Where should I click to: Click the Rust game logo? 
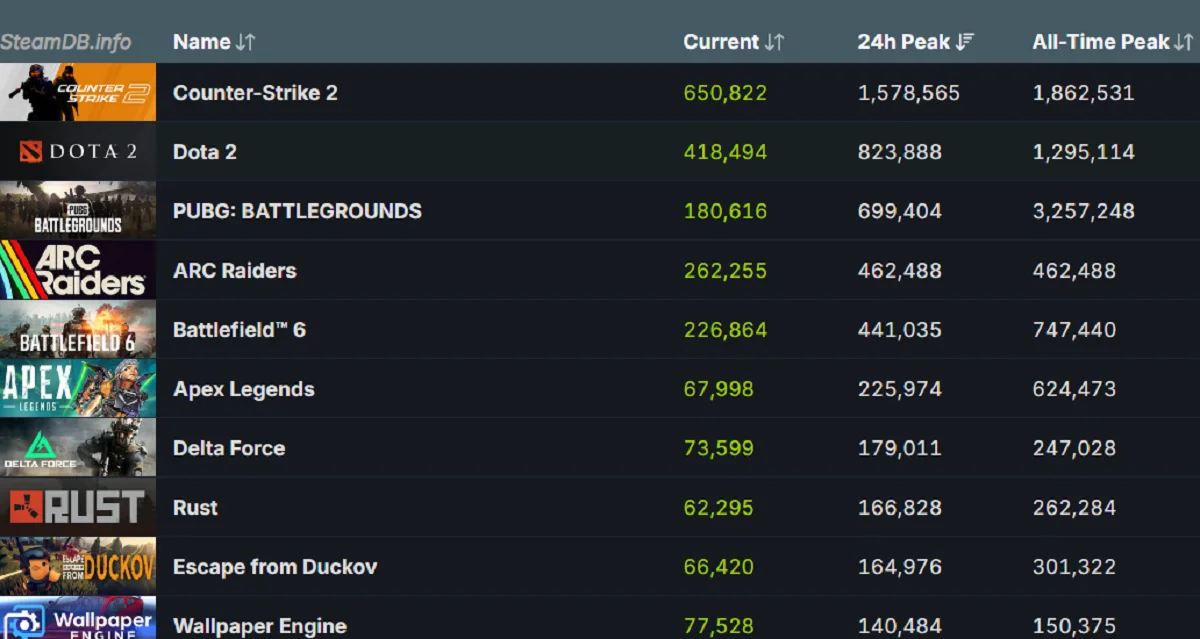(78, 507)
